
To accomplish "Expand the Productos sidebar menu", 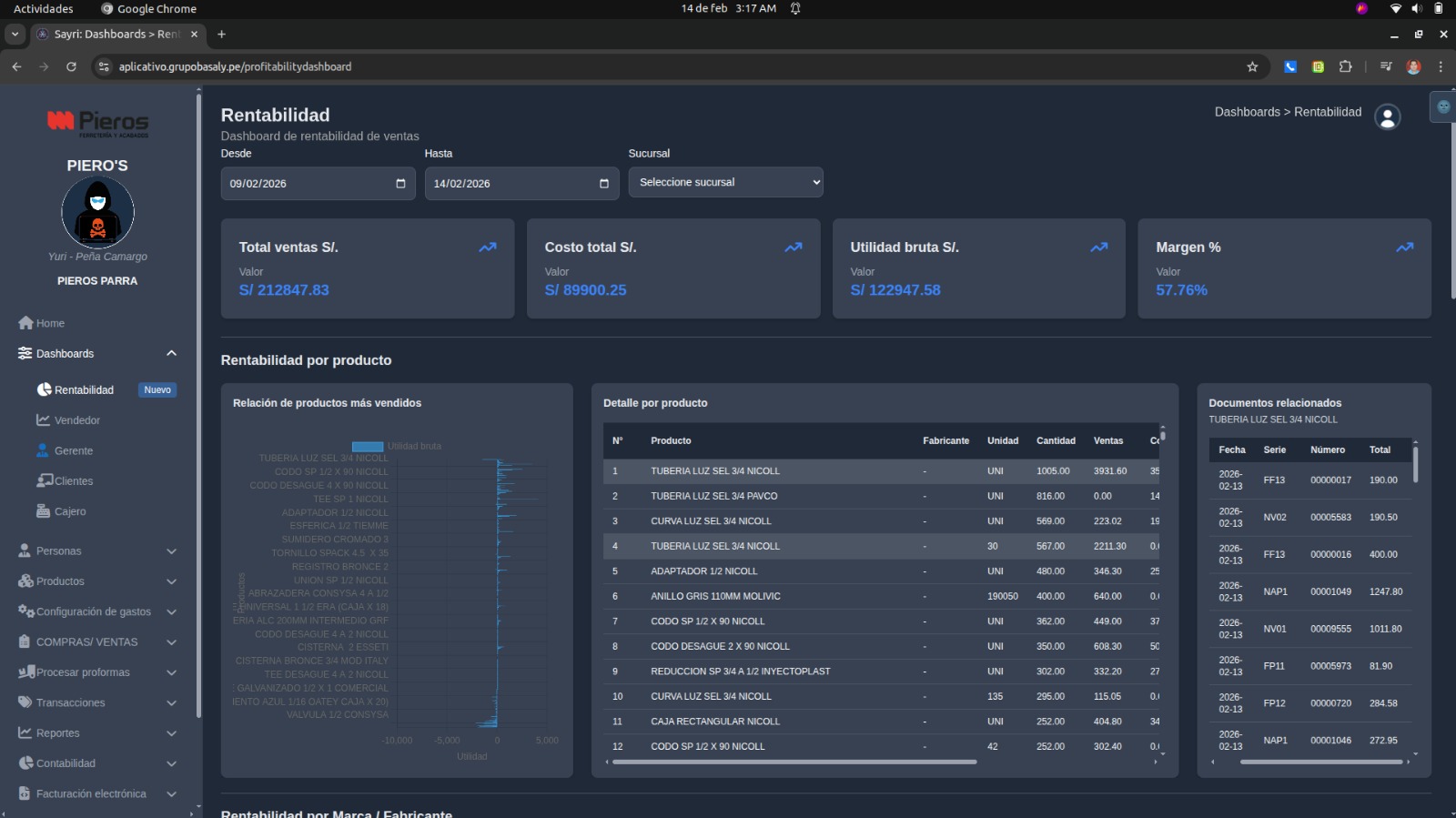I will pyautogui.click(x=171, y=581).
